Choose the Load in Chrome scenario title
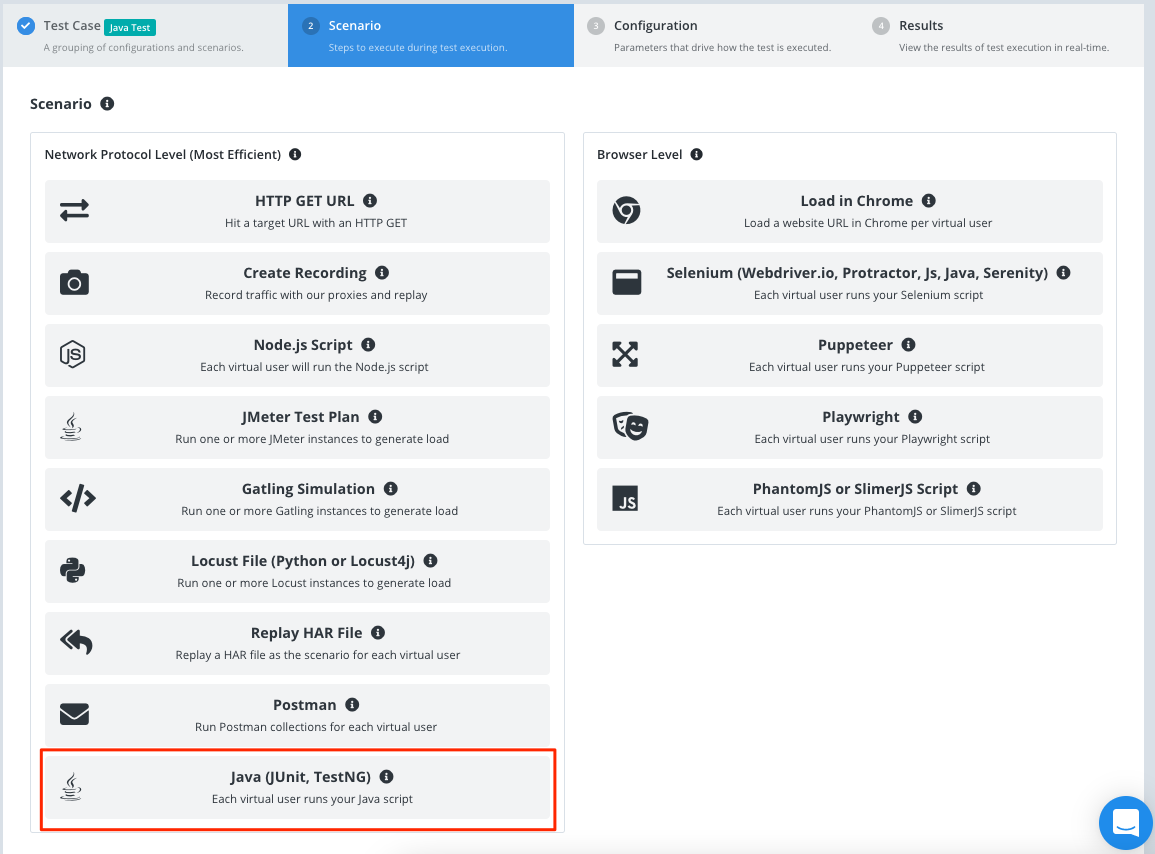The height and width of the screenshot is (854, 1155). pyautogui.click(x=857, y=201)
